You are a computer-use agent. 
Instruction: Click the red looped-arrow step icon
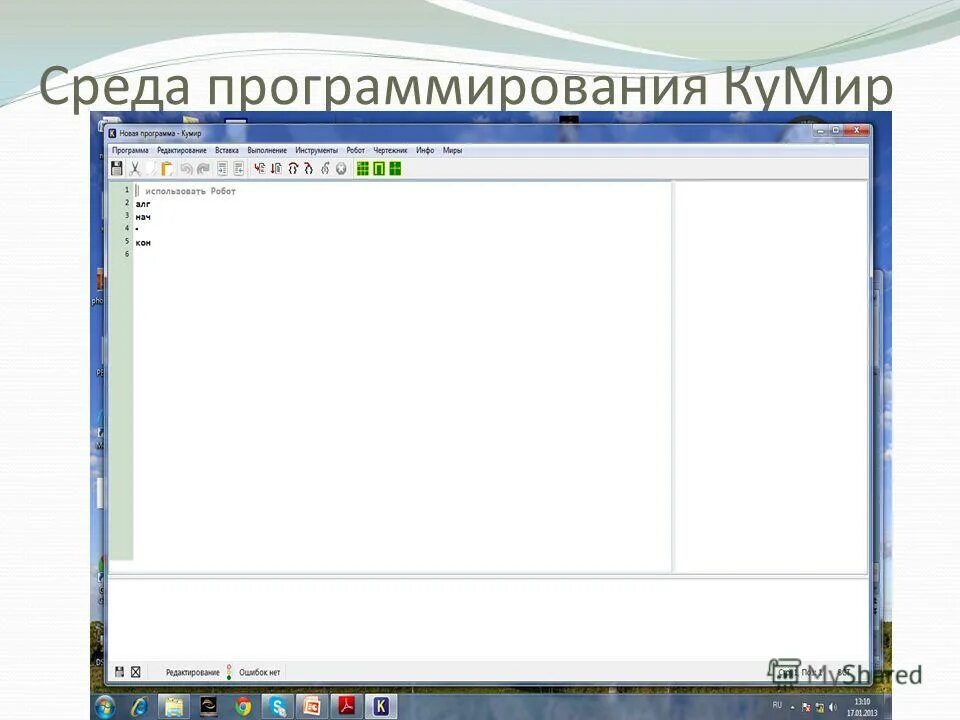[x=309, y=168]
